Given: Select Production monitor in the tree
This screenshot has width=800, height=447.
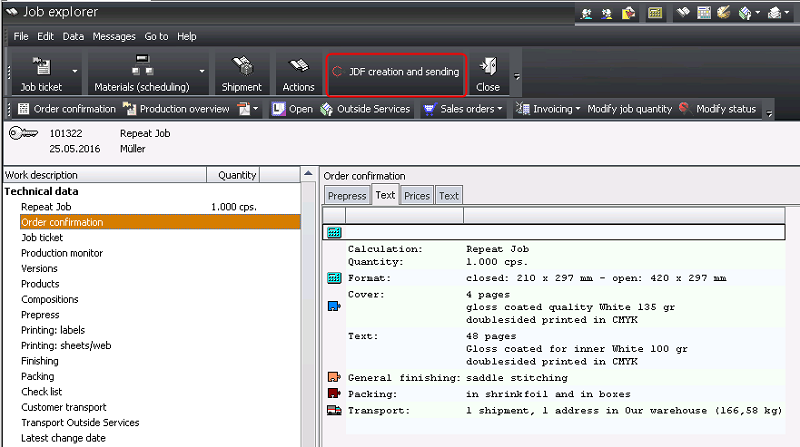Looking at the screenshot, I should tap(62, 253).
